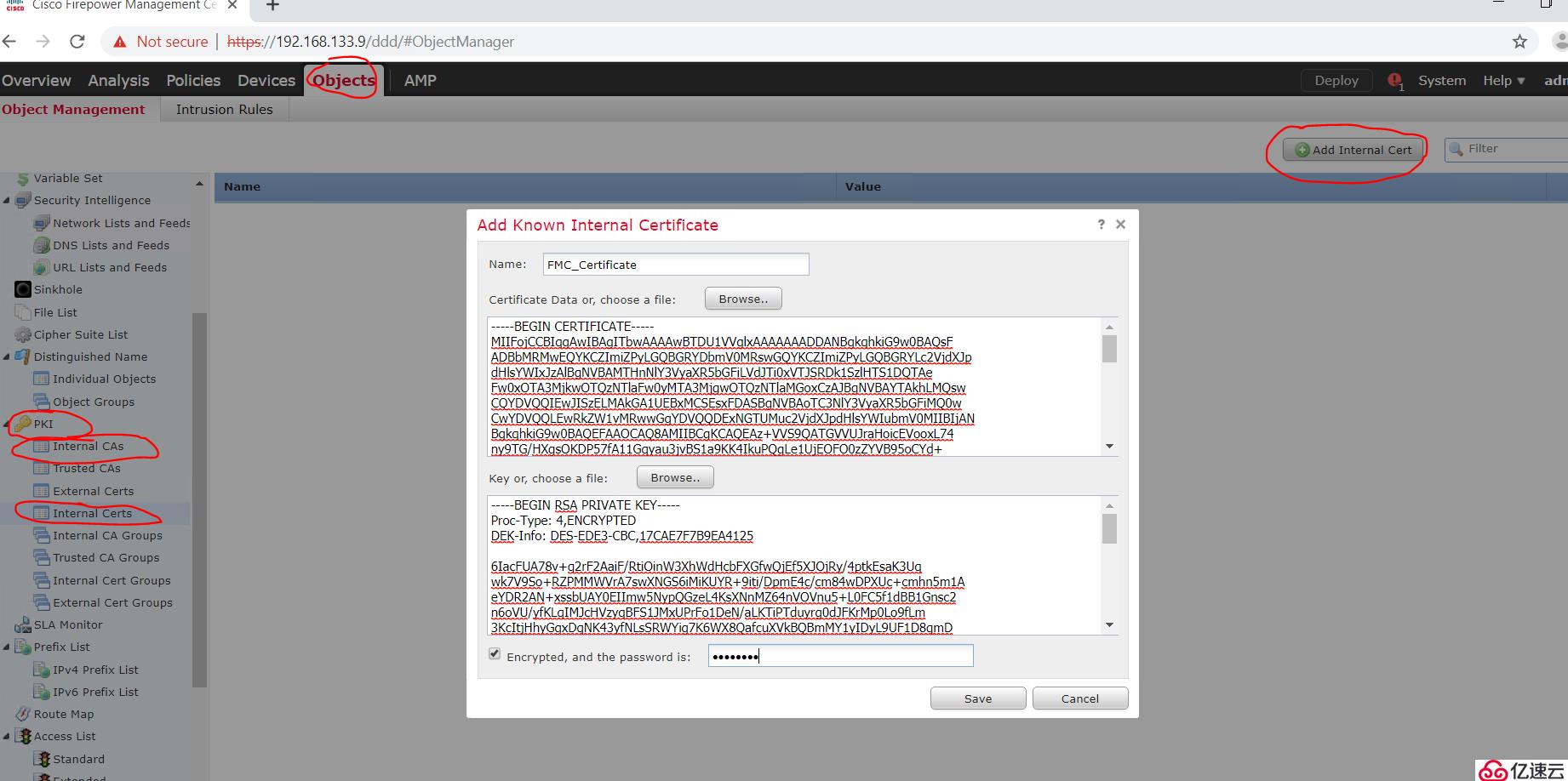The height and width of the screenshot is (781, 1568).
Task: Bookmark page with the star icon
Action: [1519, 42]
